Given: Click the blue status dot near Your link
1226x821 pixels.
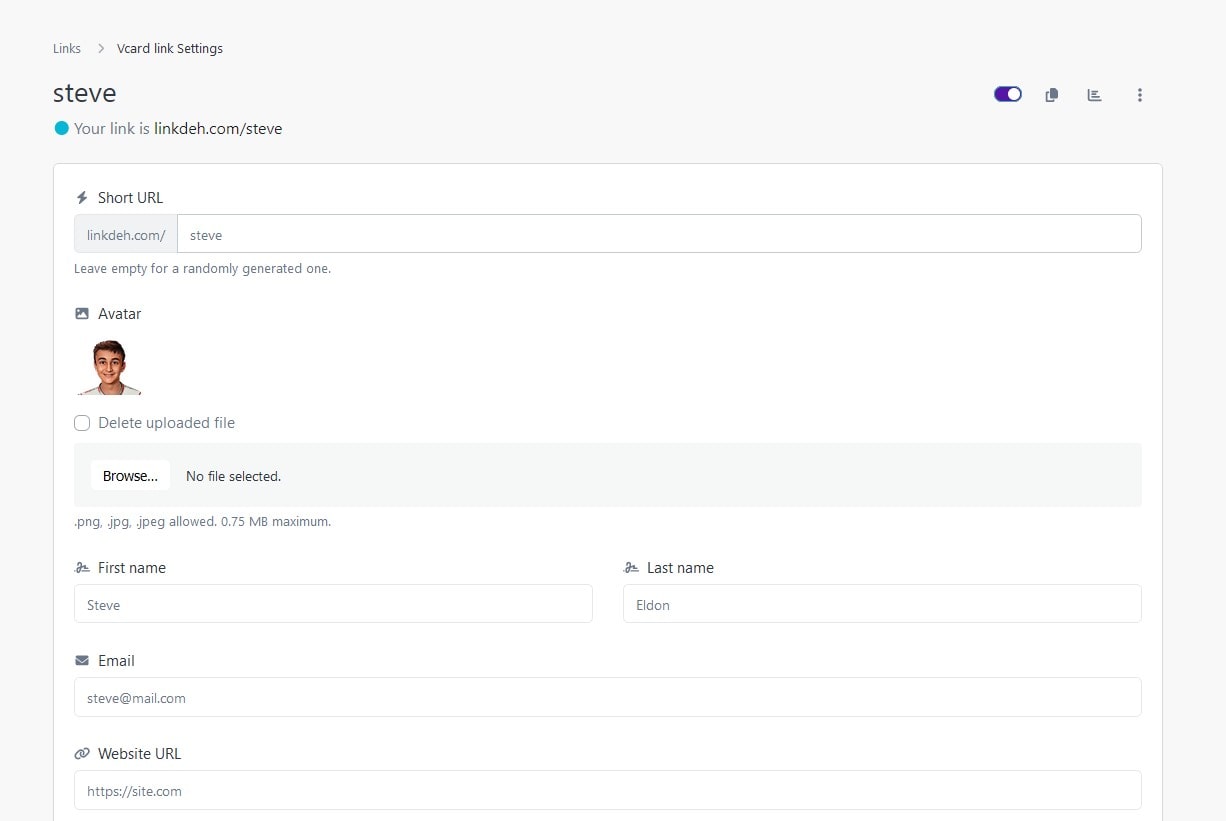Looking at the screenshot, I should click(x=61, y=128).
